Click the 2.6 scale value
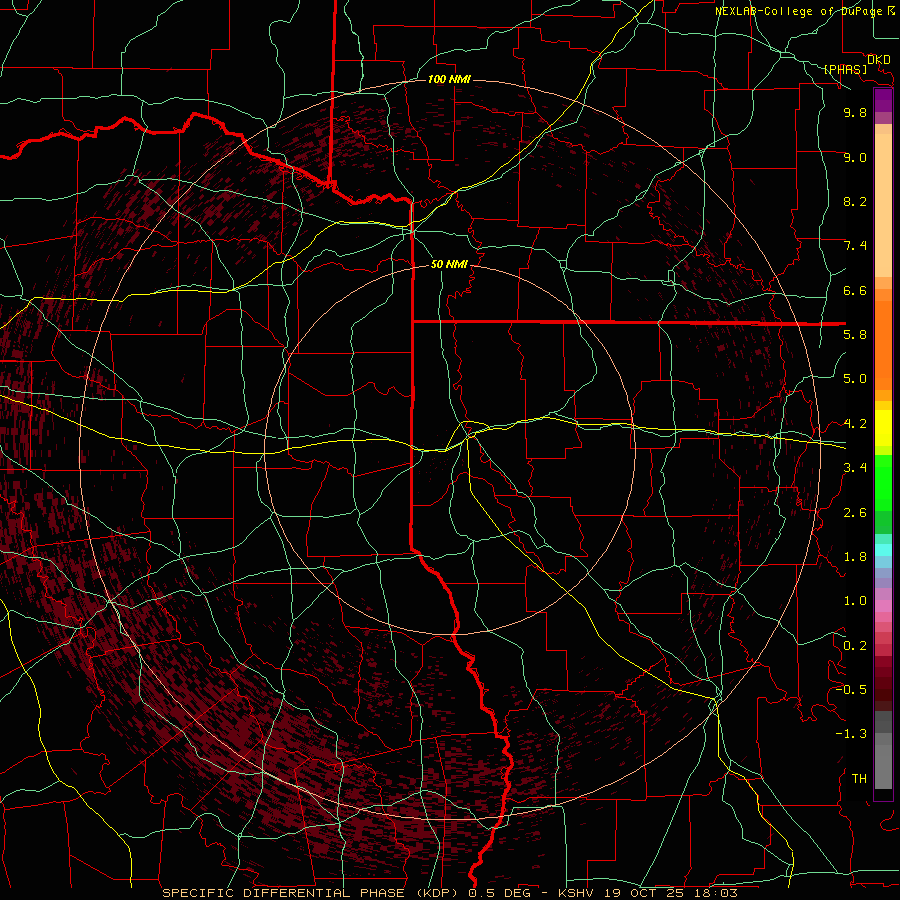900x900 pixels. tap(855, 513)
